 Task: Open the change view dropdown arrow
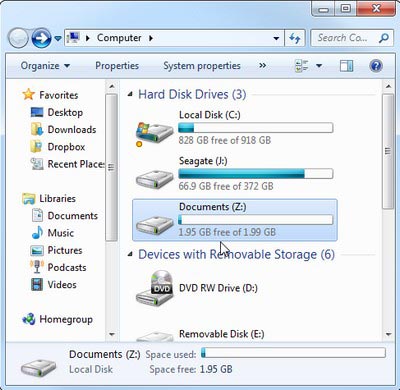[319, 66]
